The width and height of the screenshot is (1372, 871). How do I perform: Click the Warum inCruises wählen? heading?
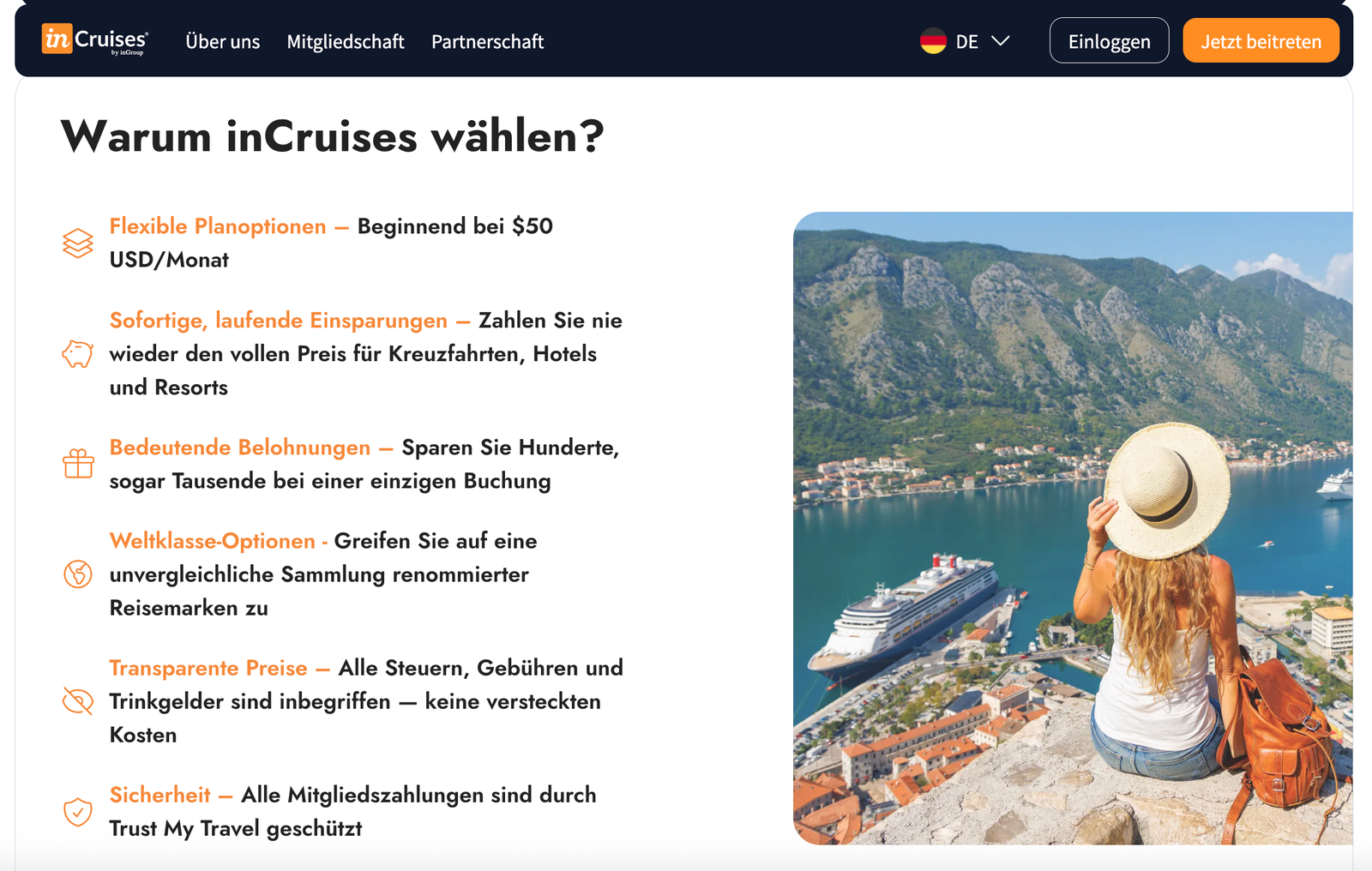tap(333, 136)
